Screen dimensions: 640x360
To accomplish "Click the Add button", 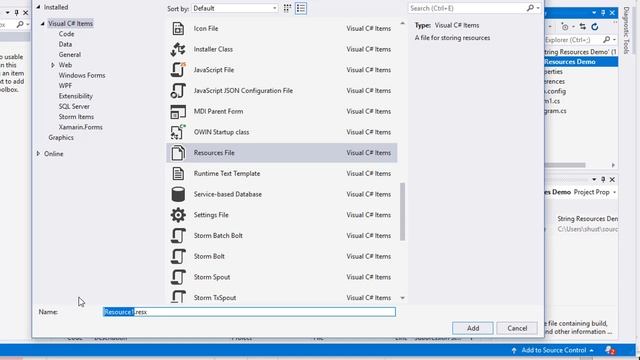I will click(473, 328).
